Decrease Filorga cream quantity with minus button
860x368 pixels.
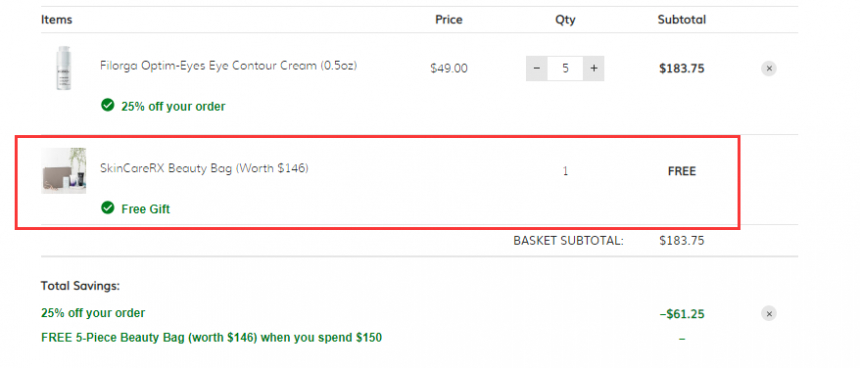pyautogui.click(x=536, y=69)
